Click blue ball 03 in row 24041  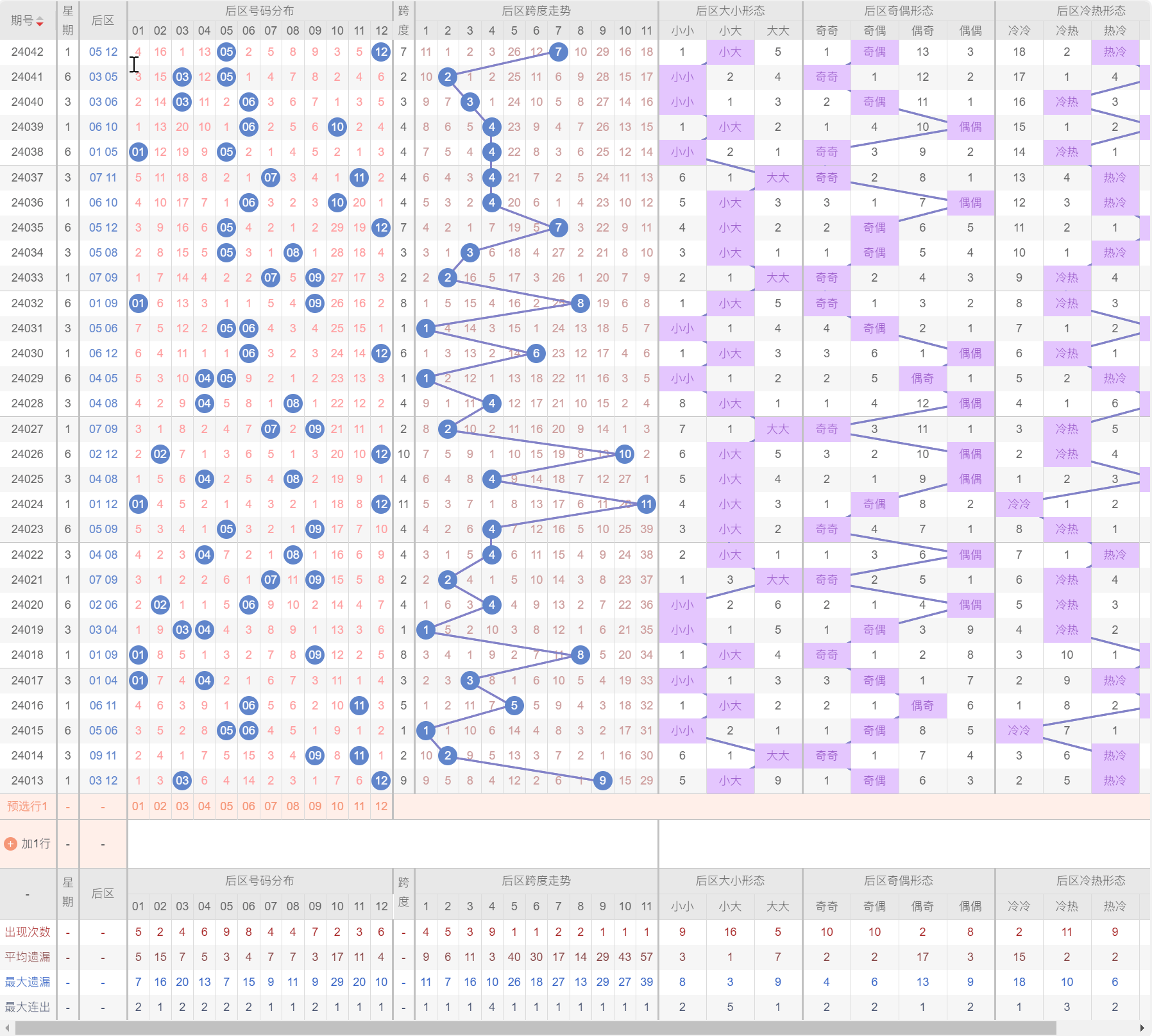pyautogui.click(x=182, y=77)
